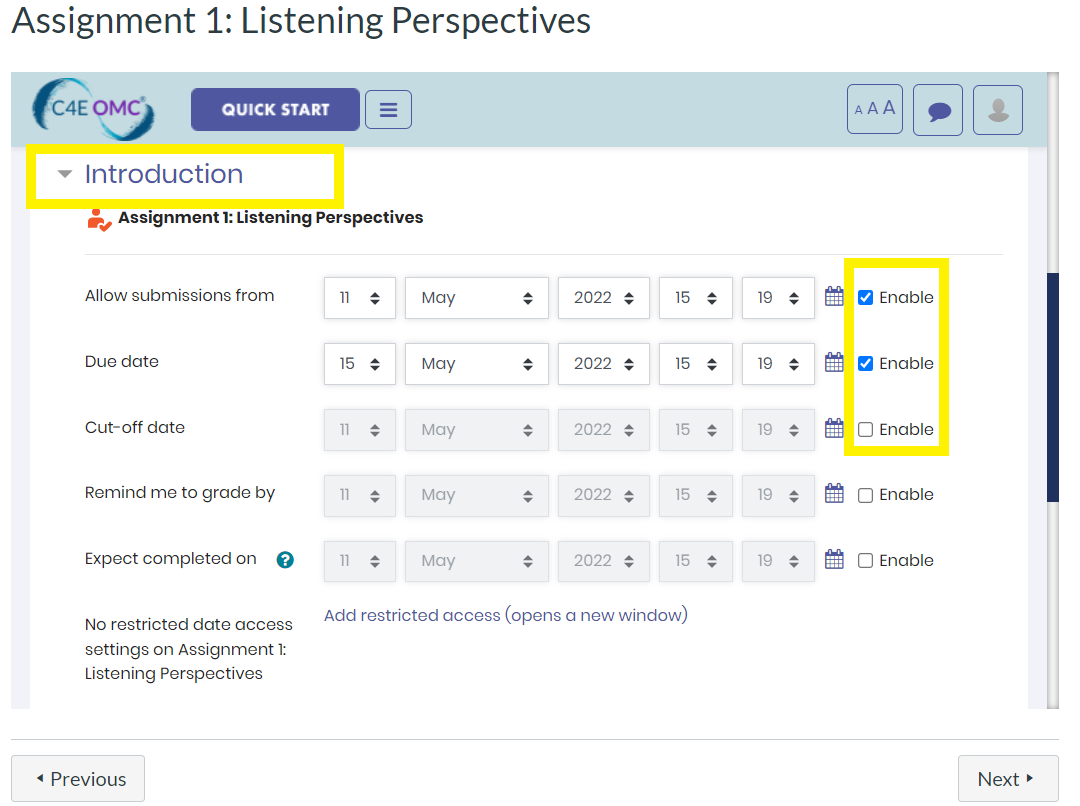
Task: Open calendar picker for Due date
Action: pyautogui.click(x=834, y=362)
